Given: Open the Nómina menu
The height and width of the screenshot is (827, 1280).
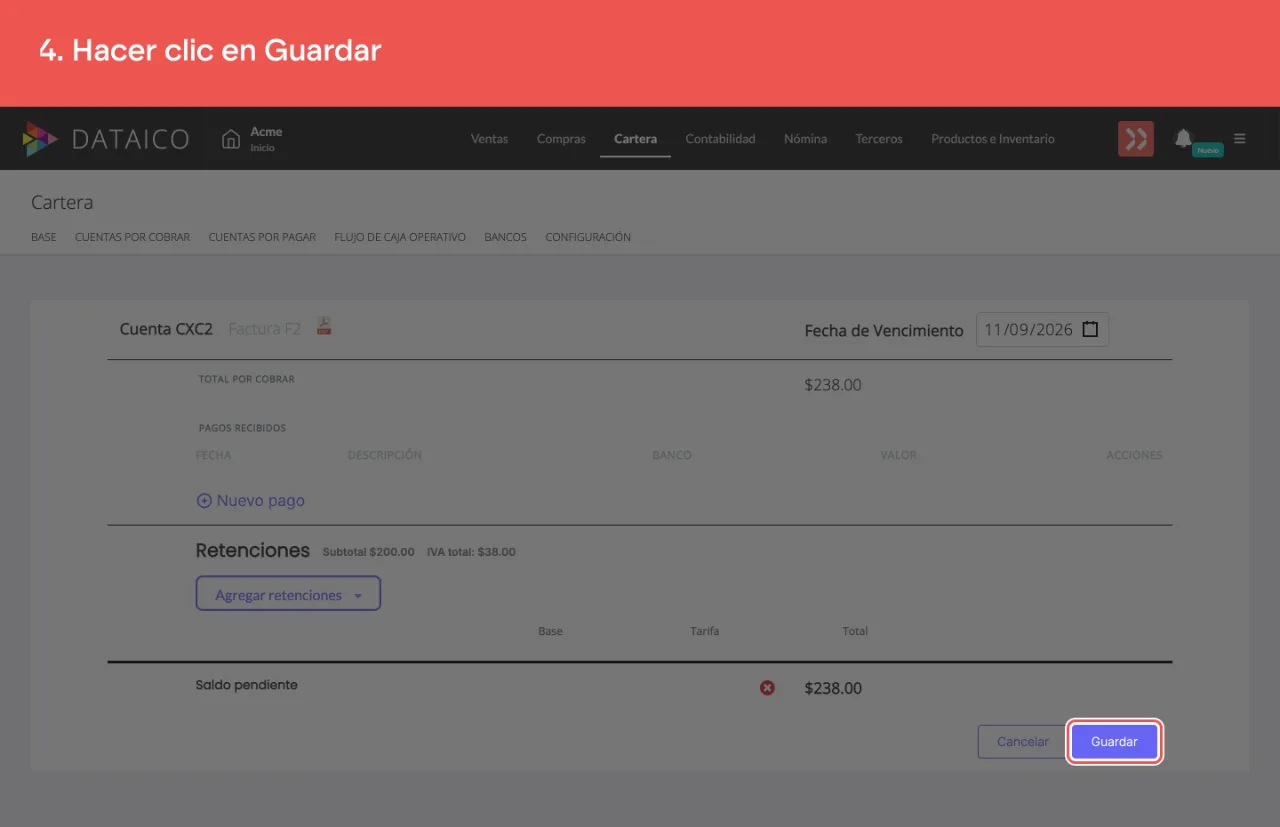Looking at the screenshot, I should point(805,139).
